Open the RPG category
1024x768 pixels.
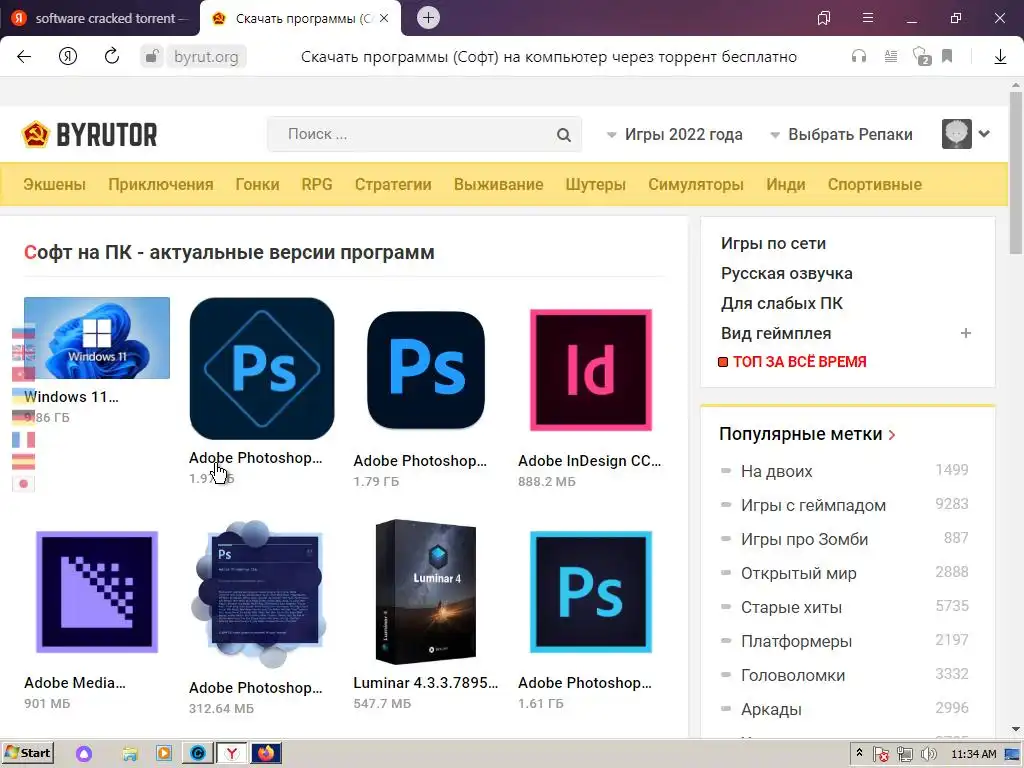coord(317,184)
